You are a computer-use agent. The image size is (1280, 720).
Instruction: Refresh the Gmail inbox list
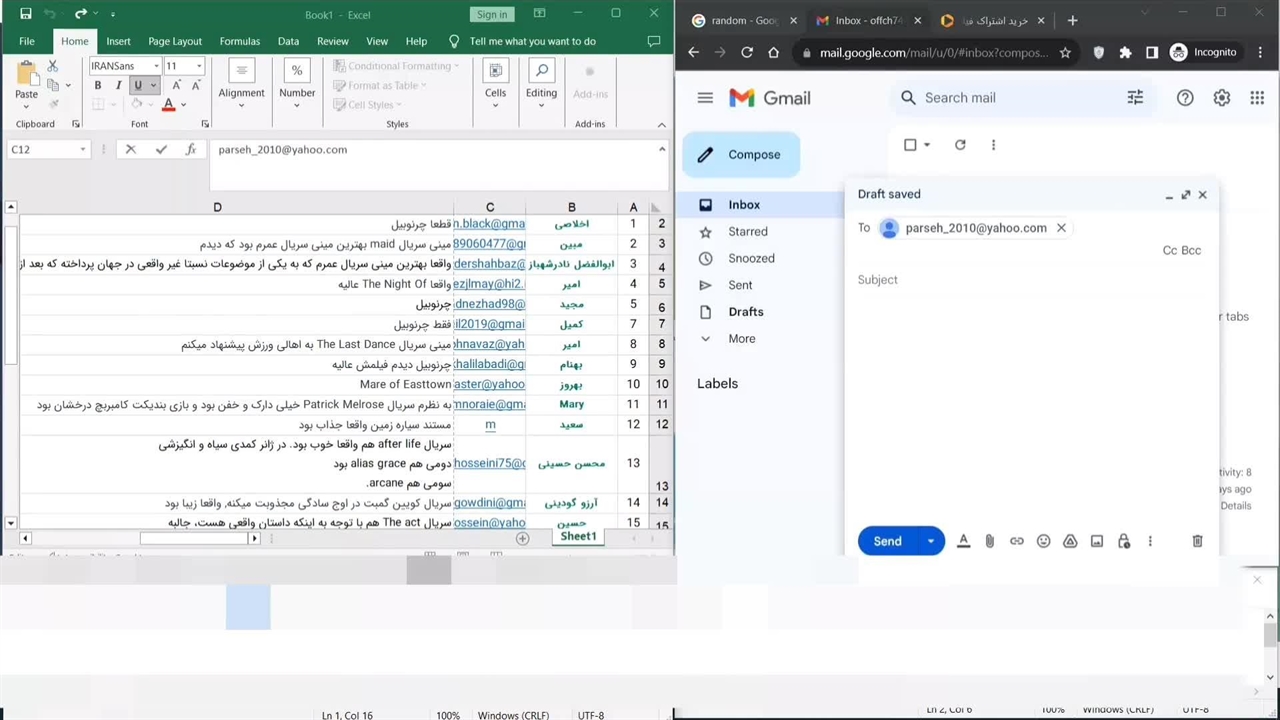click(x=960, y=145)
